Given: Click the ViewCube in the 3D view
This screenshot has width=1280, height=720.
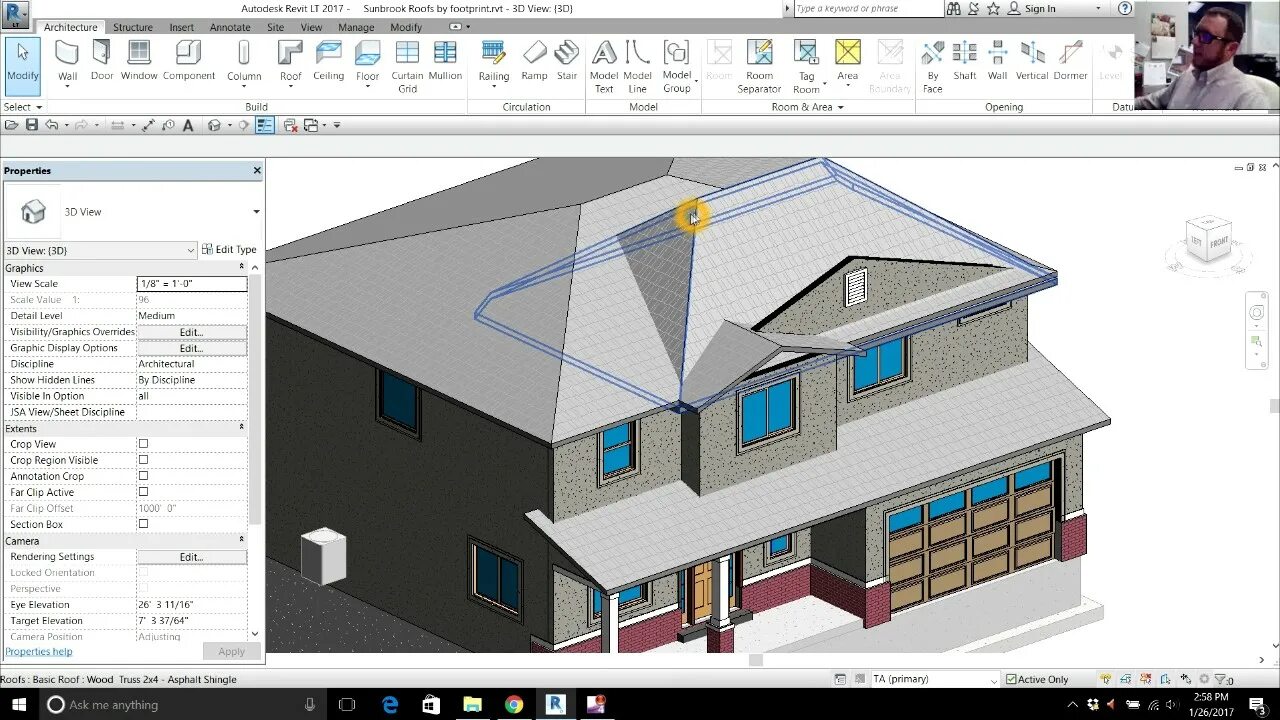Looking at the screenshot, I should point(1207,241).
